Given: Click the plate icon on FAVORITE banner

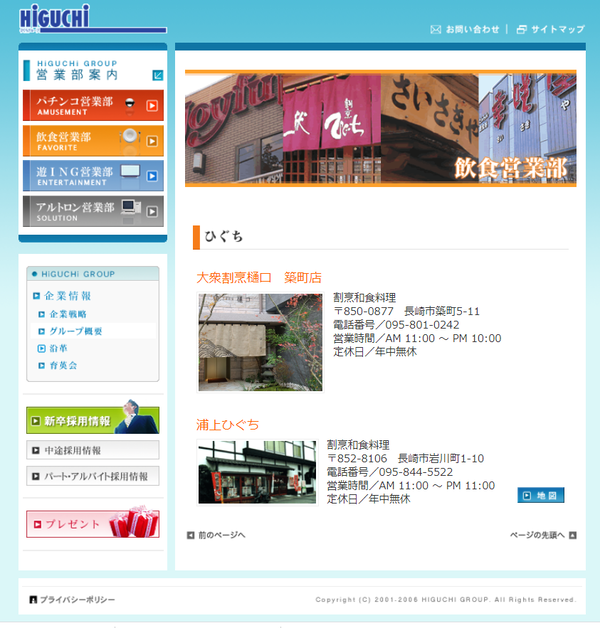Looking at the screenshot, I should click(129, 137).
